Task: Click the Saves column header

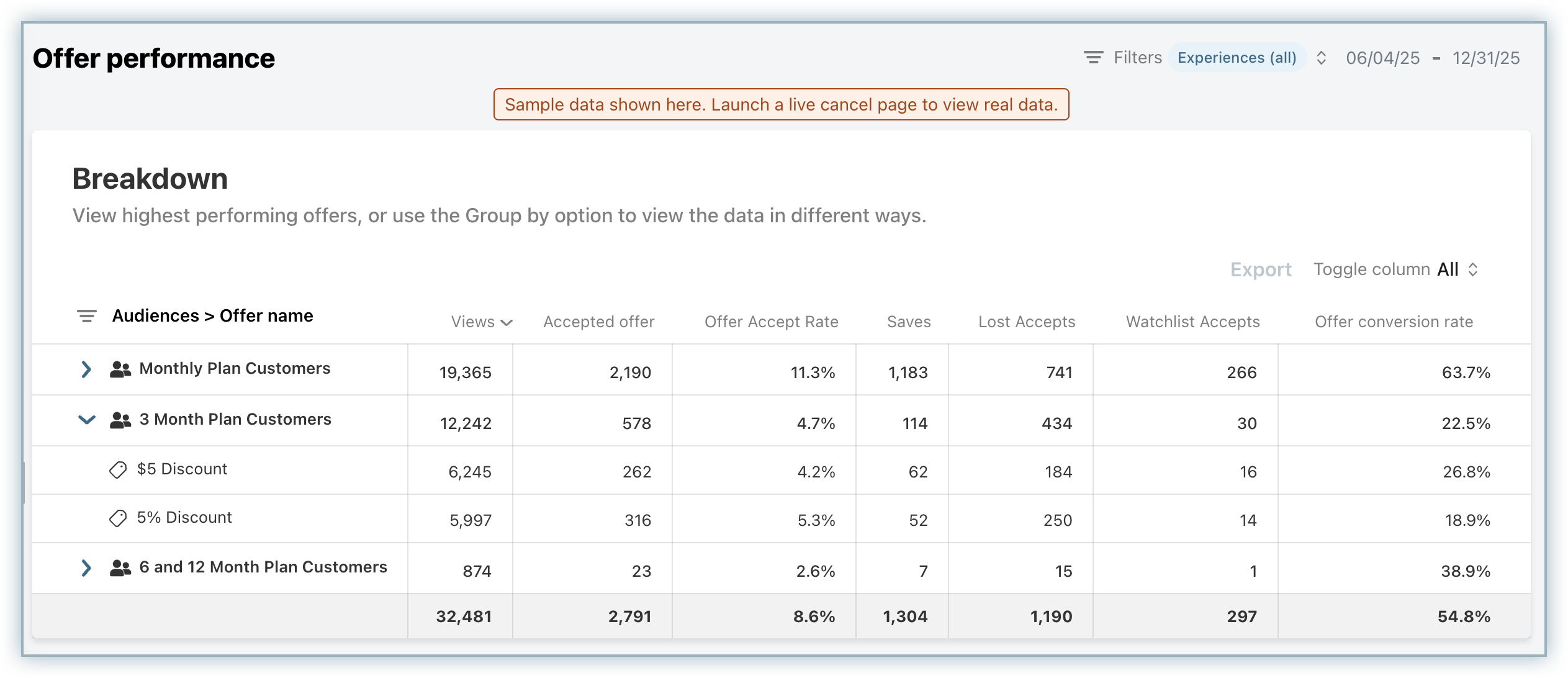Action: tap(908, 322)
